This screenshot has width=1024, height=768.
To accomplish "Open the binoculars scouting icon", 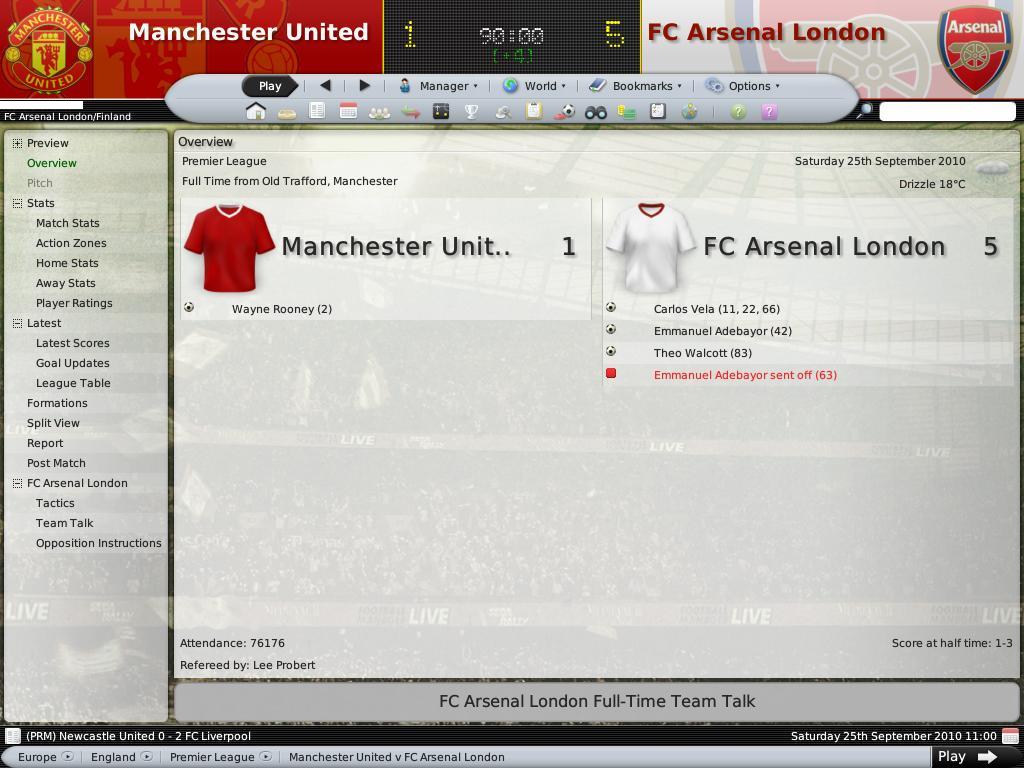I will click(x=596, y=112).
